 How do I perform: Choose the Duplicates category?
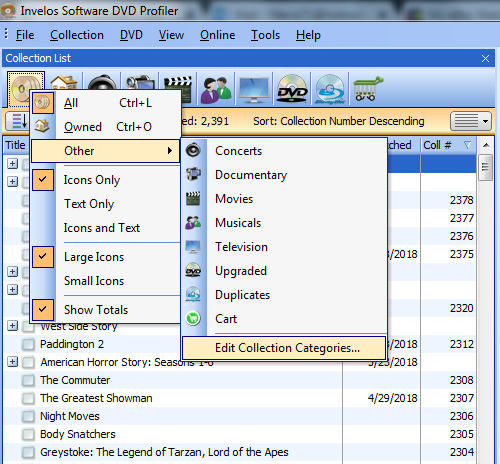pos(242,295)
